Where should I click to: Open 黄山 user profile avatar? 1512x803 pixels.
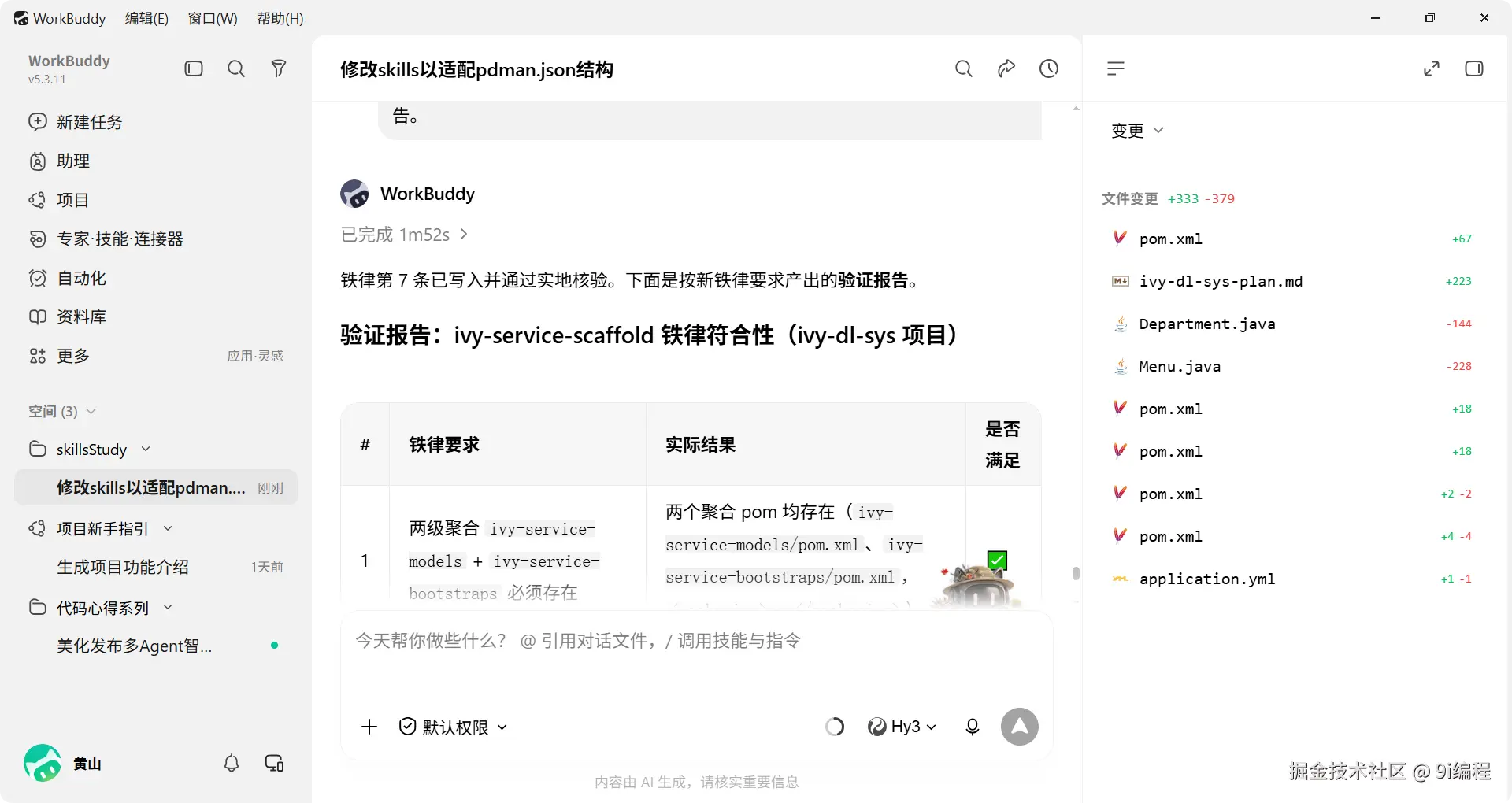43,763
